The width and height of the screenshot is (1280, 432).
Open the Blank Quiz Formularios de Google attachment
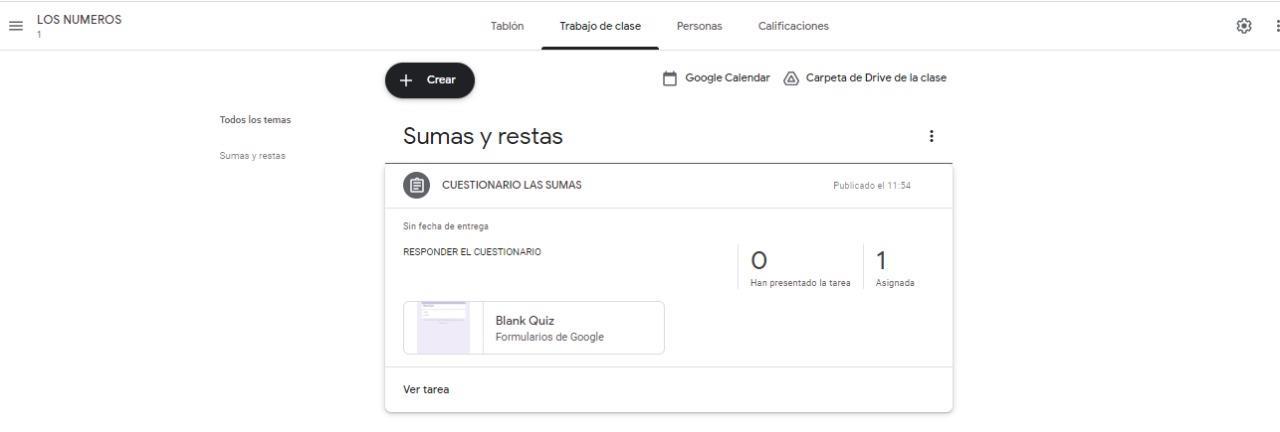pyautogui.click(x=534, y=328)
